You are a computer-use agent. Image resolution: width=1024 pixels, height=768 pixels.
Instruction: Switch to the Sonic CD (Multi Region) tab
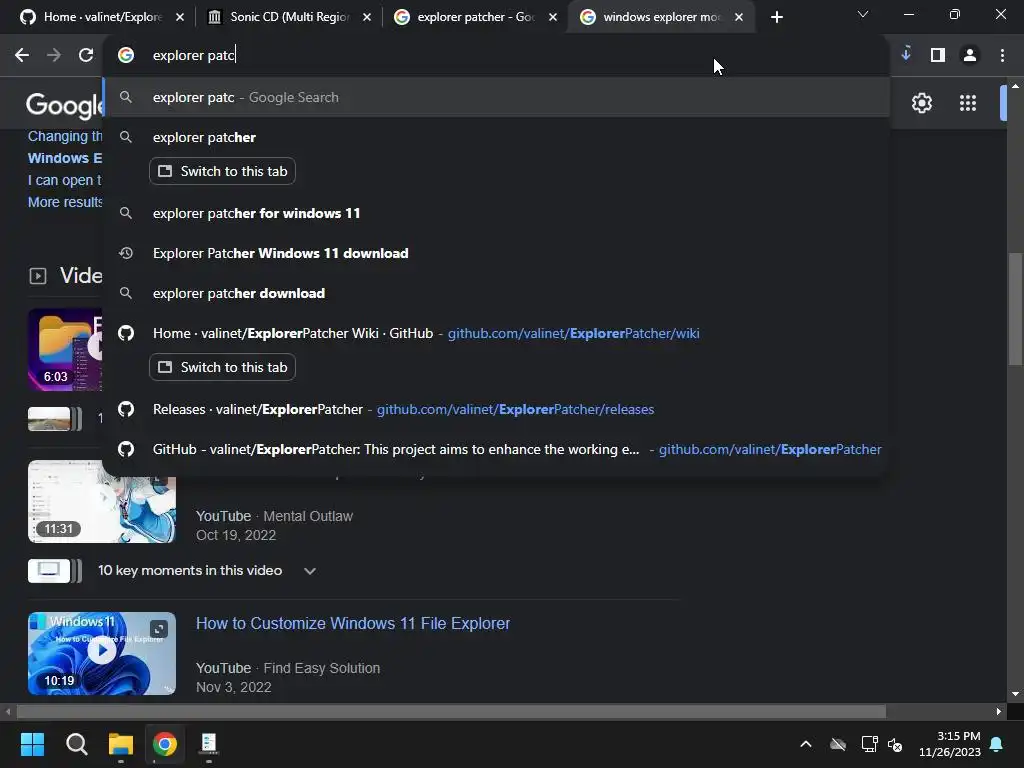point(287,18)
